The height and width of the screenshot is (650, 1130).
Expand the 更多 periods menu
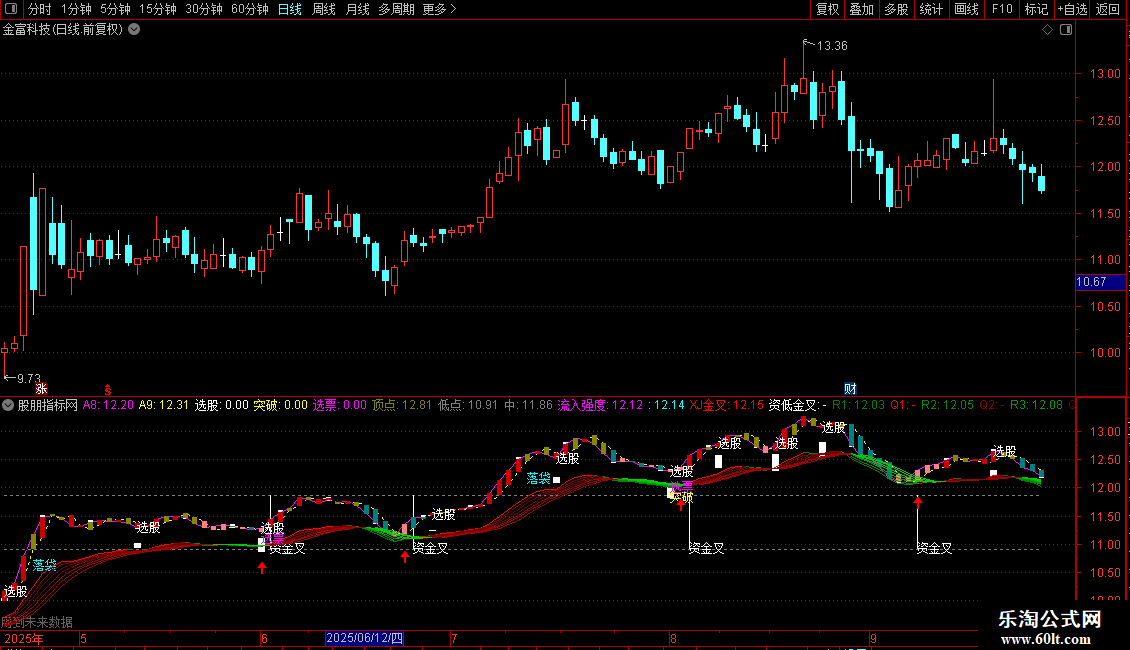pyautogui.click(x=440, y=9)
